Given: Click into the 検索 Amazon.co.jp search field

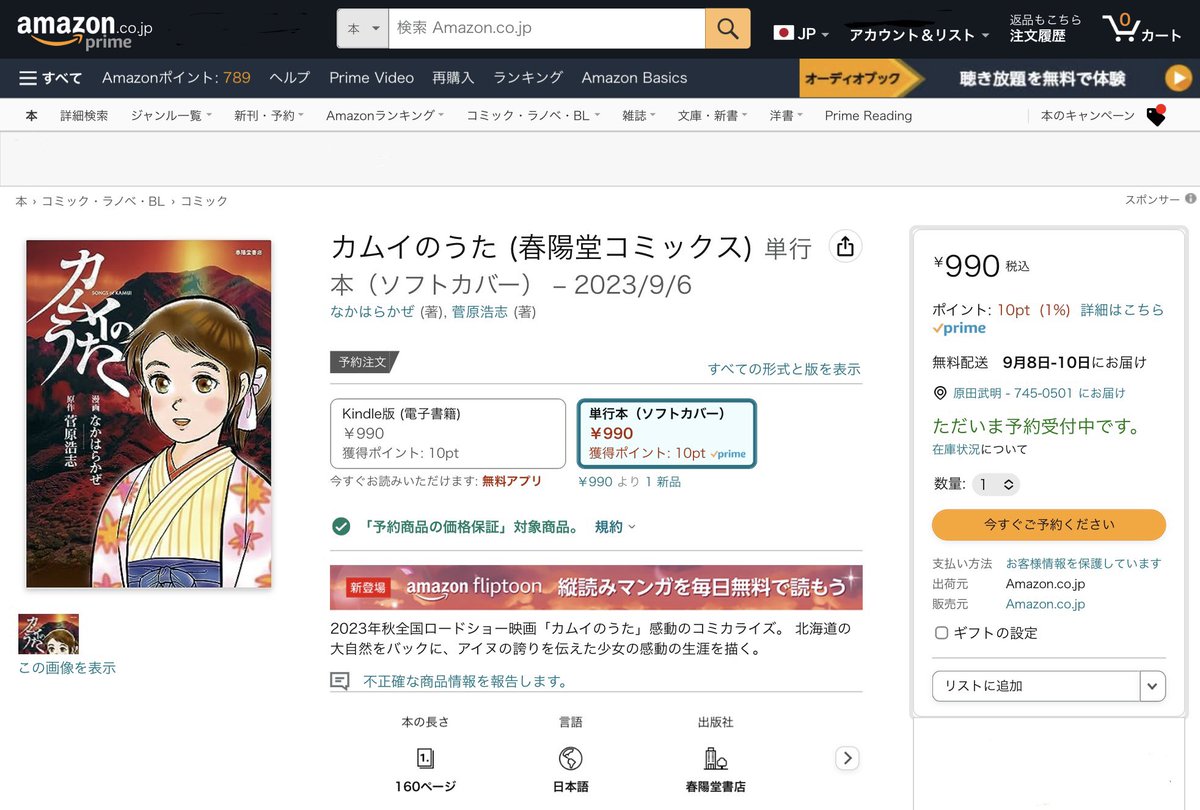Looking at the screenshot, I should [x=546, y=28].
